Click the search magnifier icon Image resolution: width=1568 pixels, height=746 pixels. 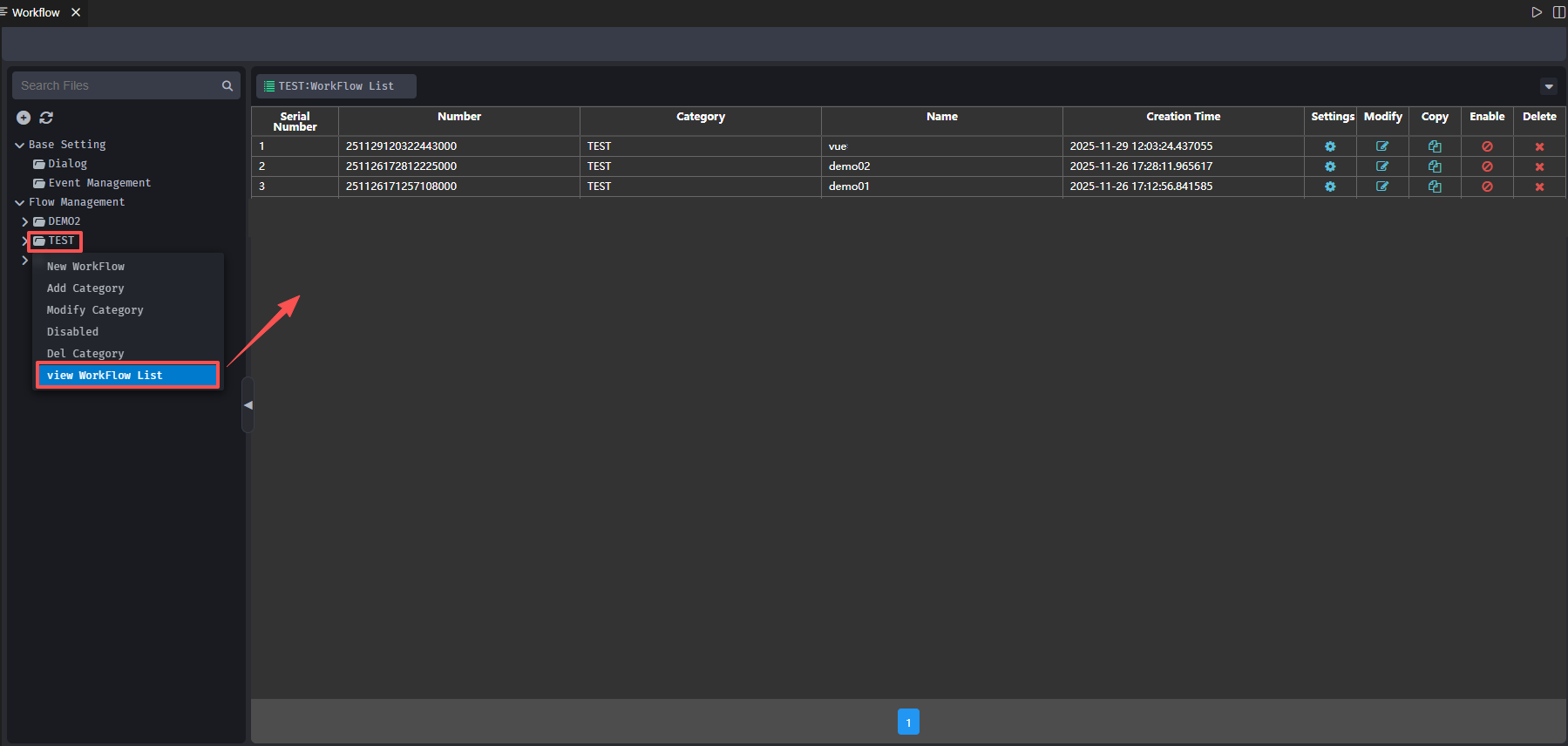tap(227, 85)
